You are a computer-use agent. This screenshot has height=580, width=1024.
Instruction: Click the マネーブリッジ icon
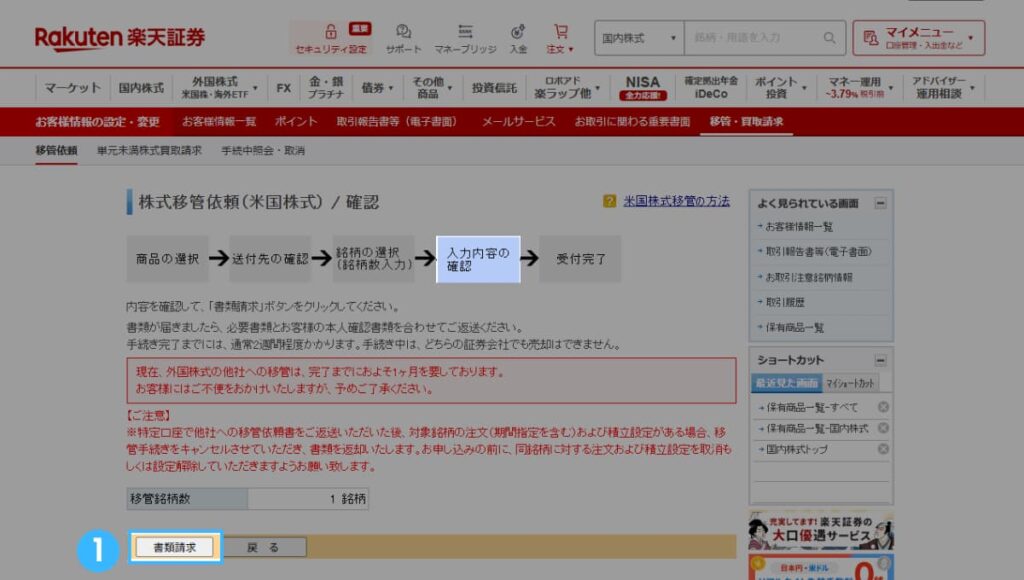click(x=465, y=30)
